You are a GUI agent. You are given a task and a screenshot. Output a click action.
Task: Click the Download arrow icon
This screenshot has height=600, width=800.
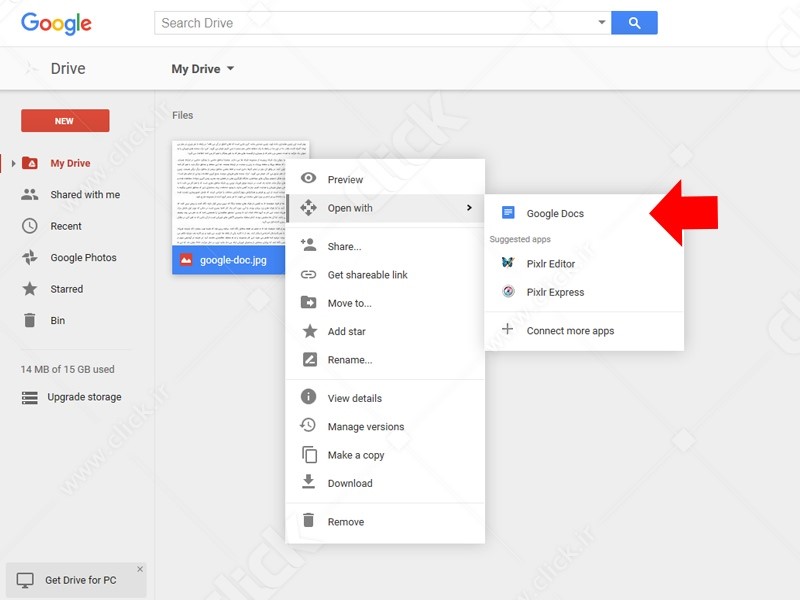[309, 483]
